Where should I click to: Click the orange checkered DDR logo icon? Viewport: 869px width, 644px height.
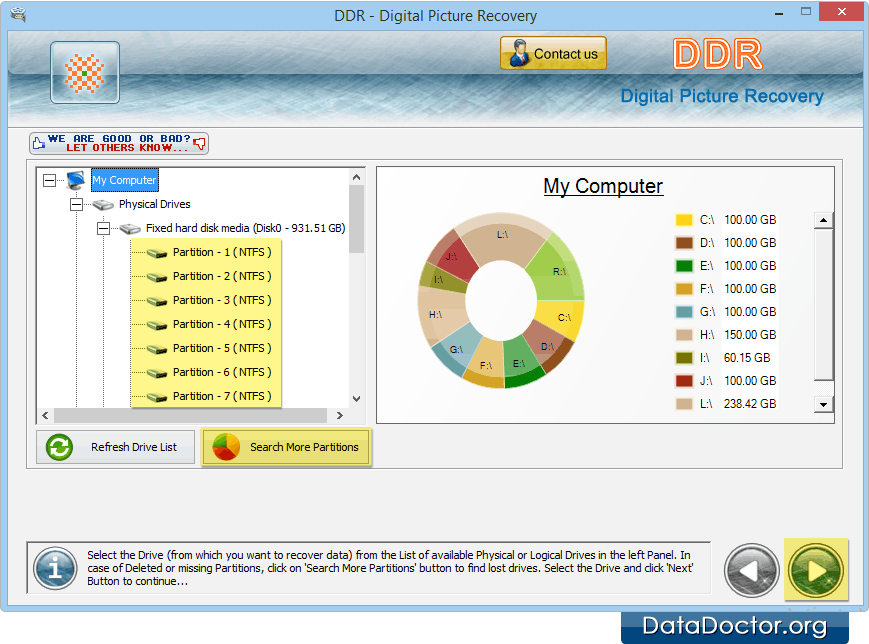tap(85, 73)
